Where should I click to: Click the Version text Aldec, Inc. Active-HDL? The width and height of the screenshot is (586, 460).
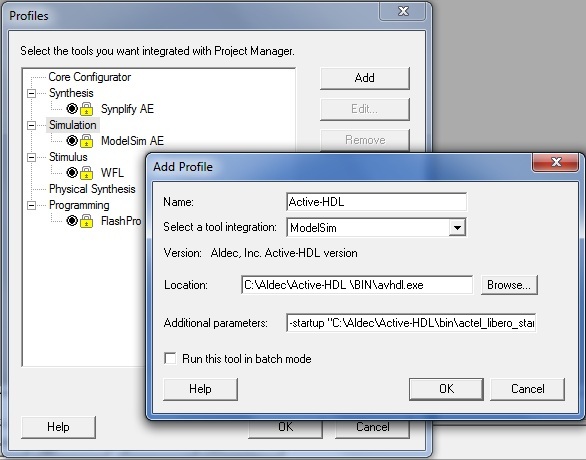pos(284,253)
